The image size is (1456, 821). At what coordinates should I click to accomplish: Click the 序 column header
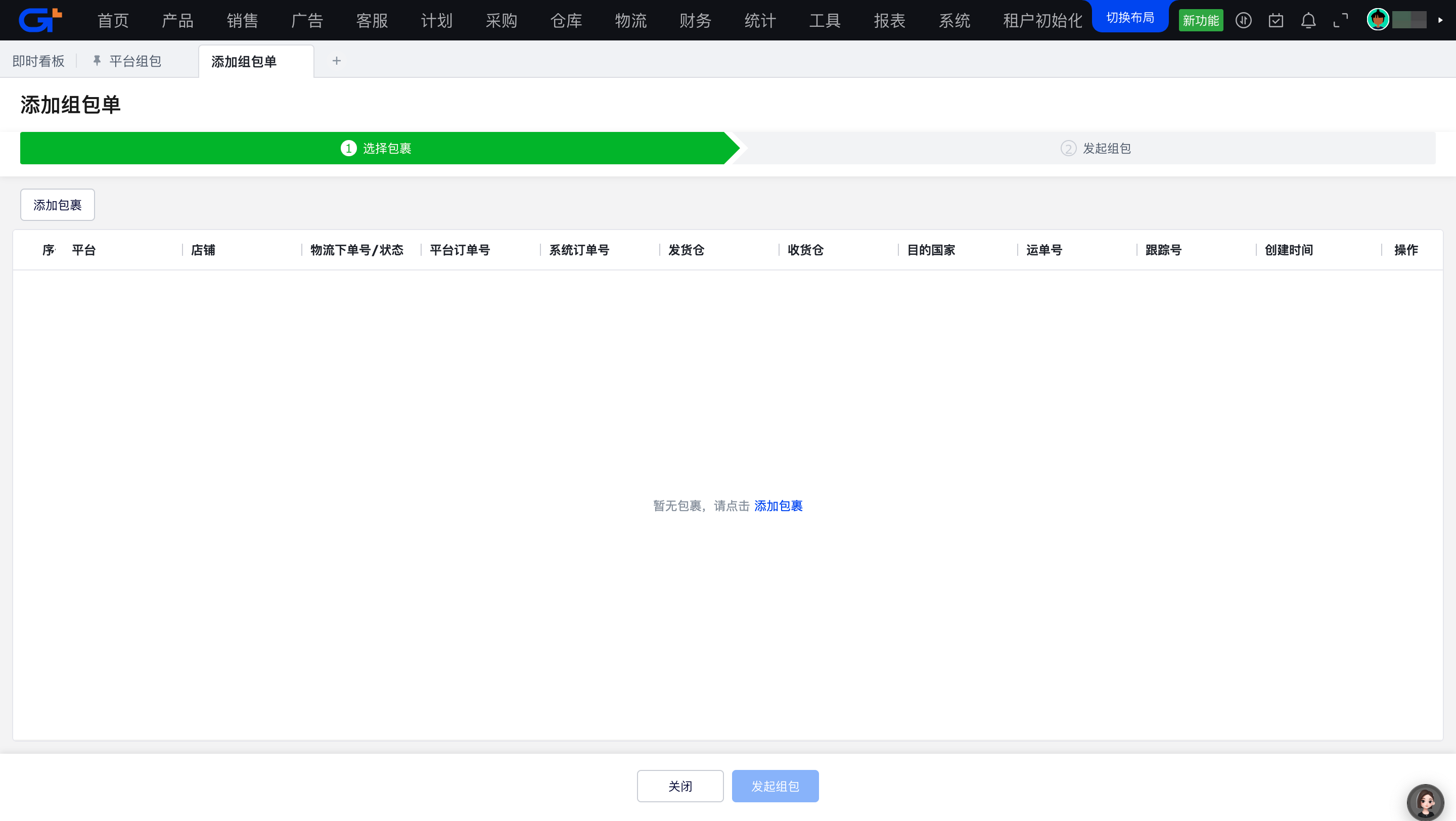tap(48, 250)
